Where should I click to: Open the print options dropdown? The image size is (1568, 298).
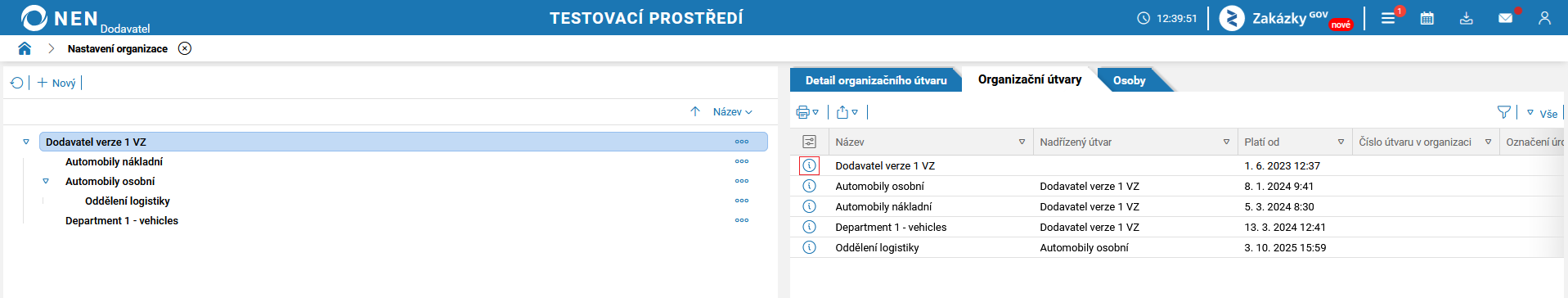(807, 112)
